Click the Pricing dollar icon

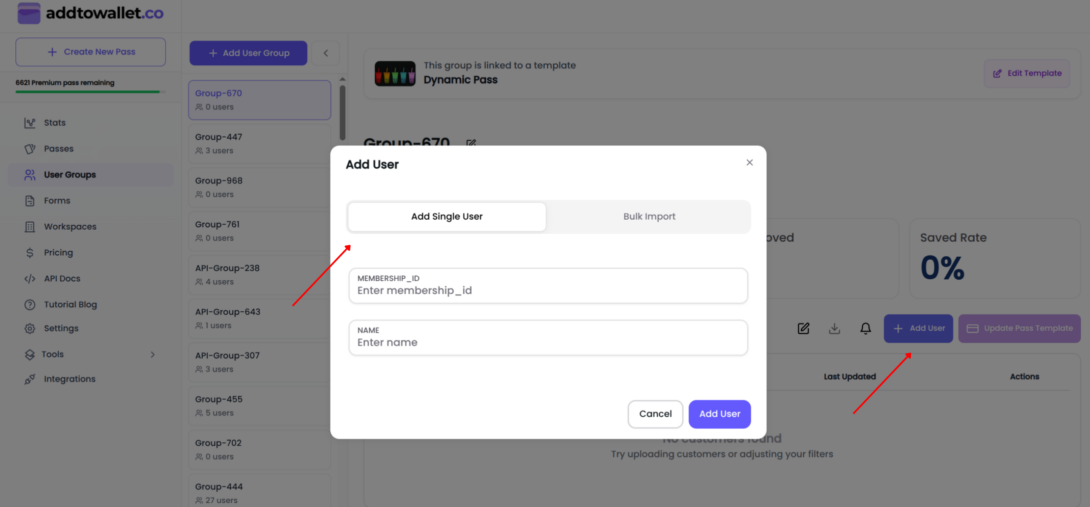pyautogui.click(x=29, y=252)
